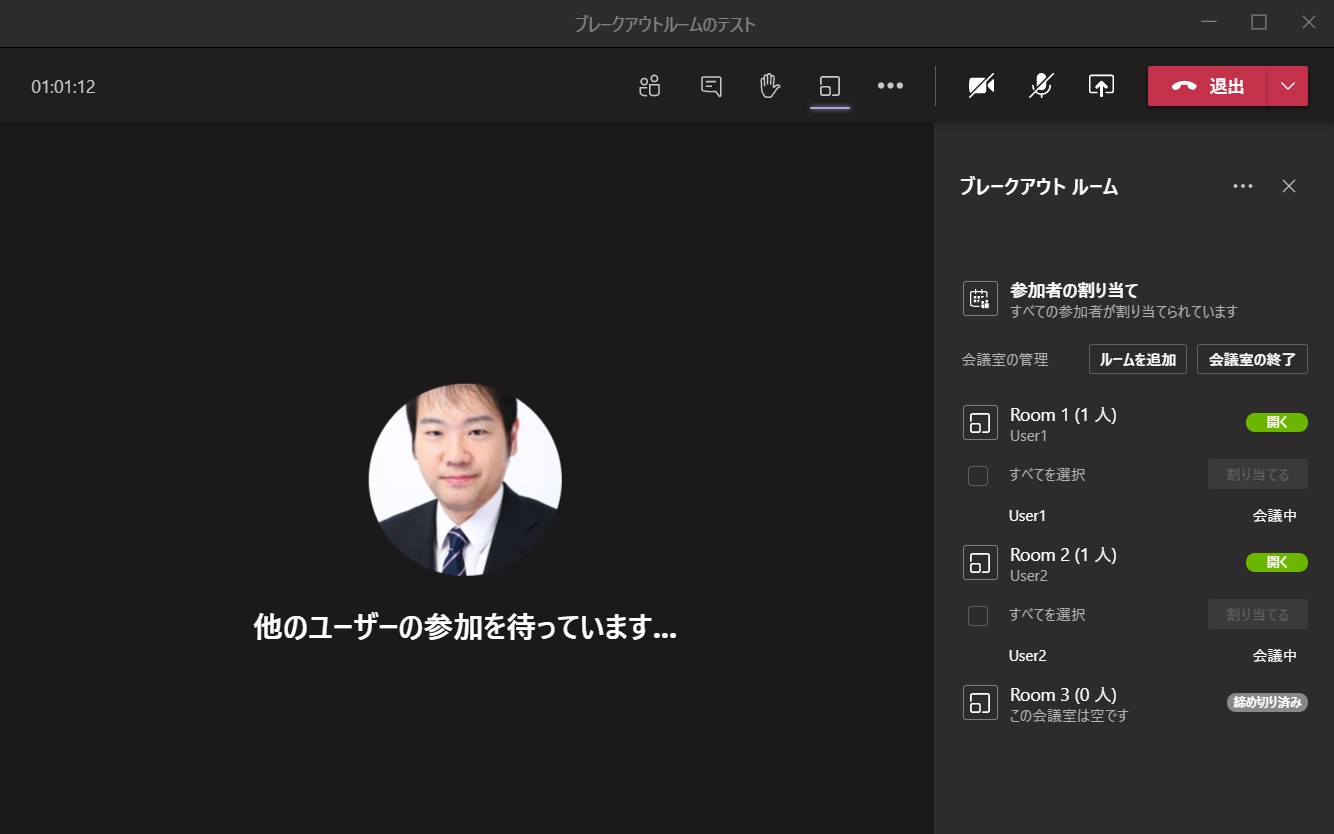Expand the 退出 dropdown arrow
This screenshot has width=1334, height=834.
1288,86
